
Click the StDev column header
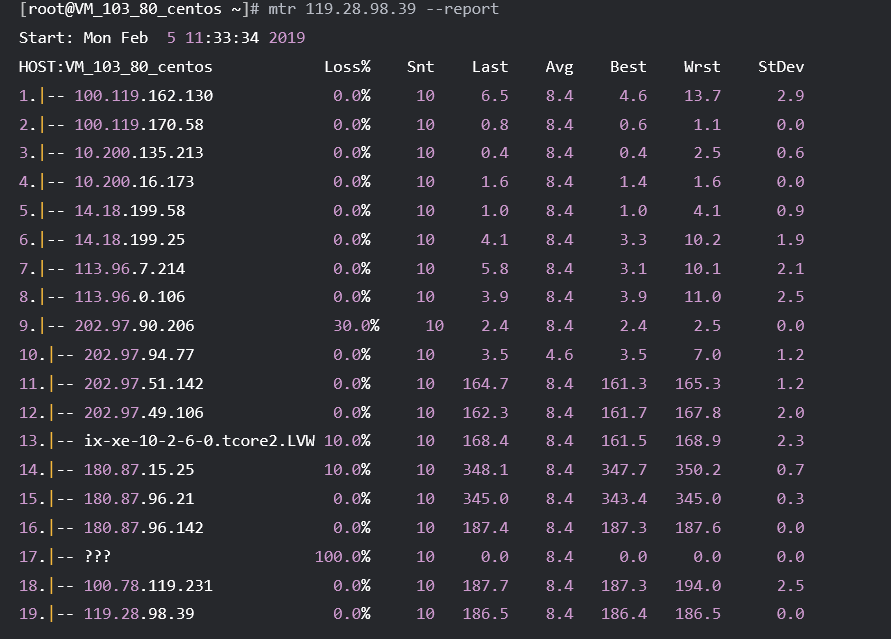click(x=781, y=67)
